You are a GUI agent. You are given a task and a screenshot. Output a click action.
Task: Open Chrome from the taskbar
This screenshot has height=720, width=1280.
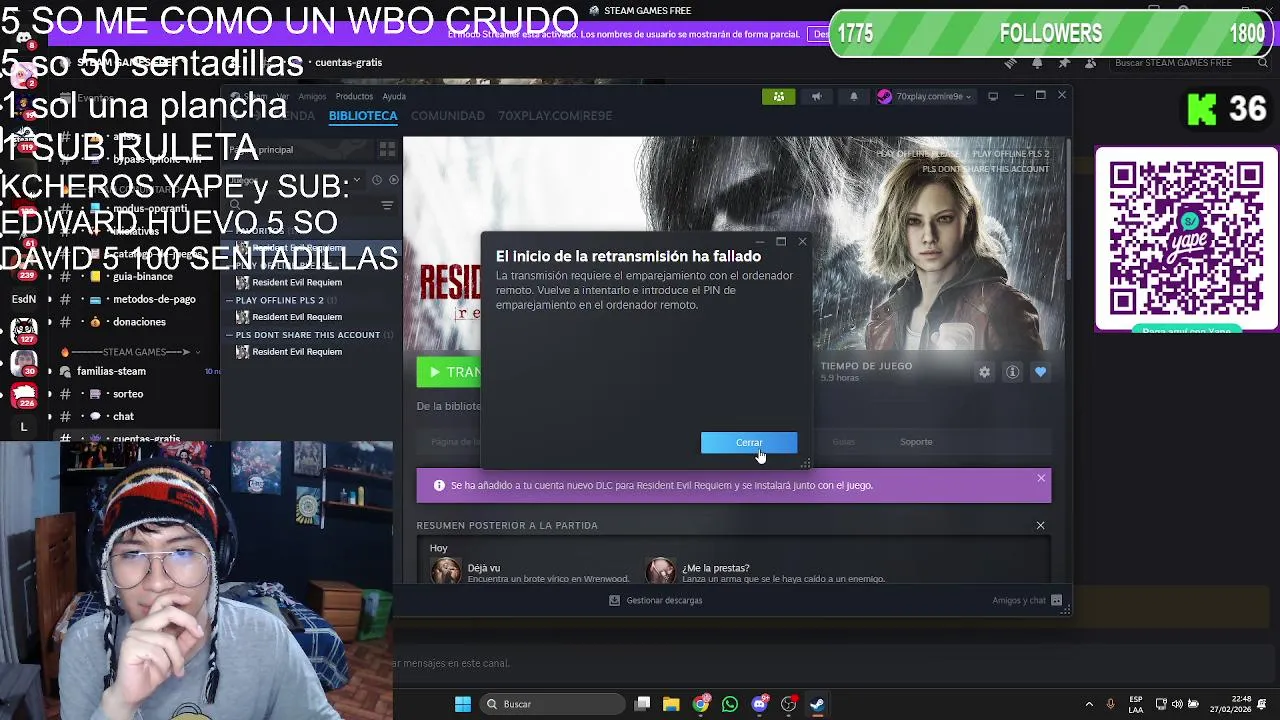coord(701,704)
